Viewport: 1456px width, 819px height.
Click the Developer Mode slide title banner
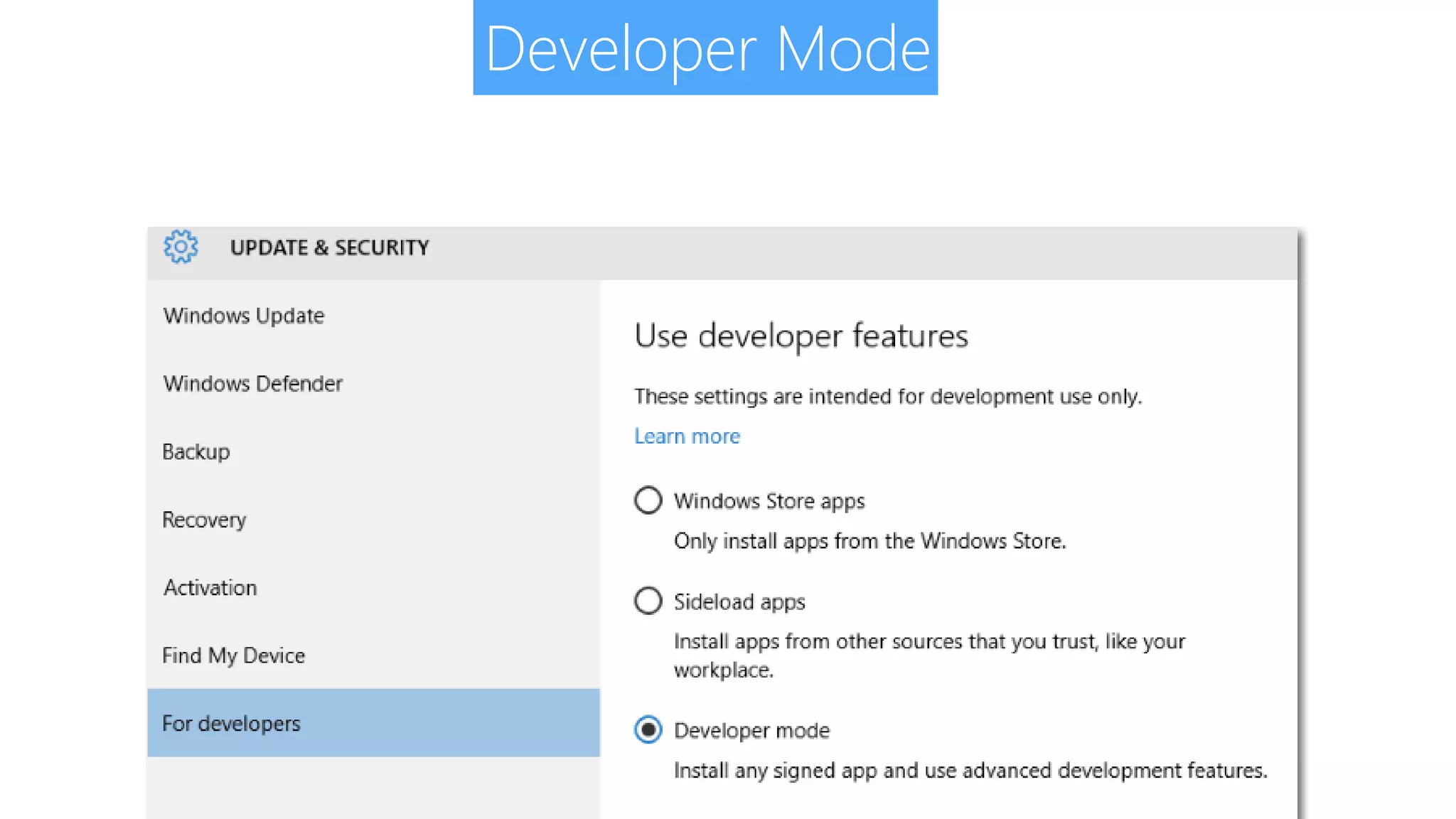coord(705,48)
